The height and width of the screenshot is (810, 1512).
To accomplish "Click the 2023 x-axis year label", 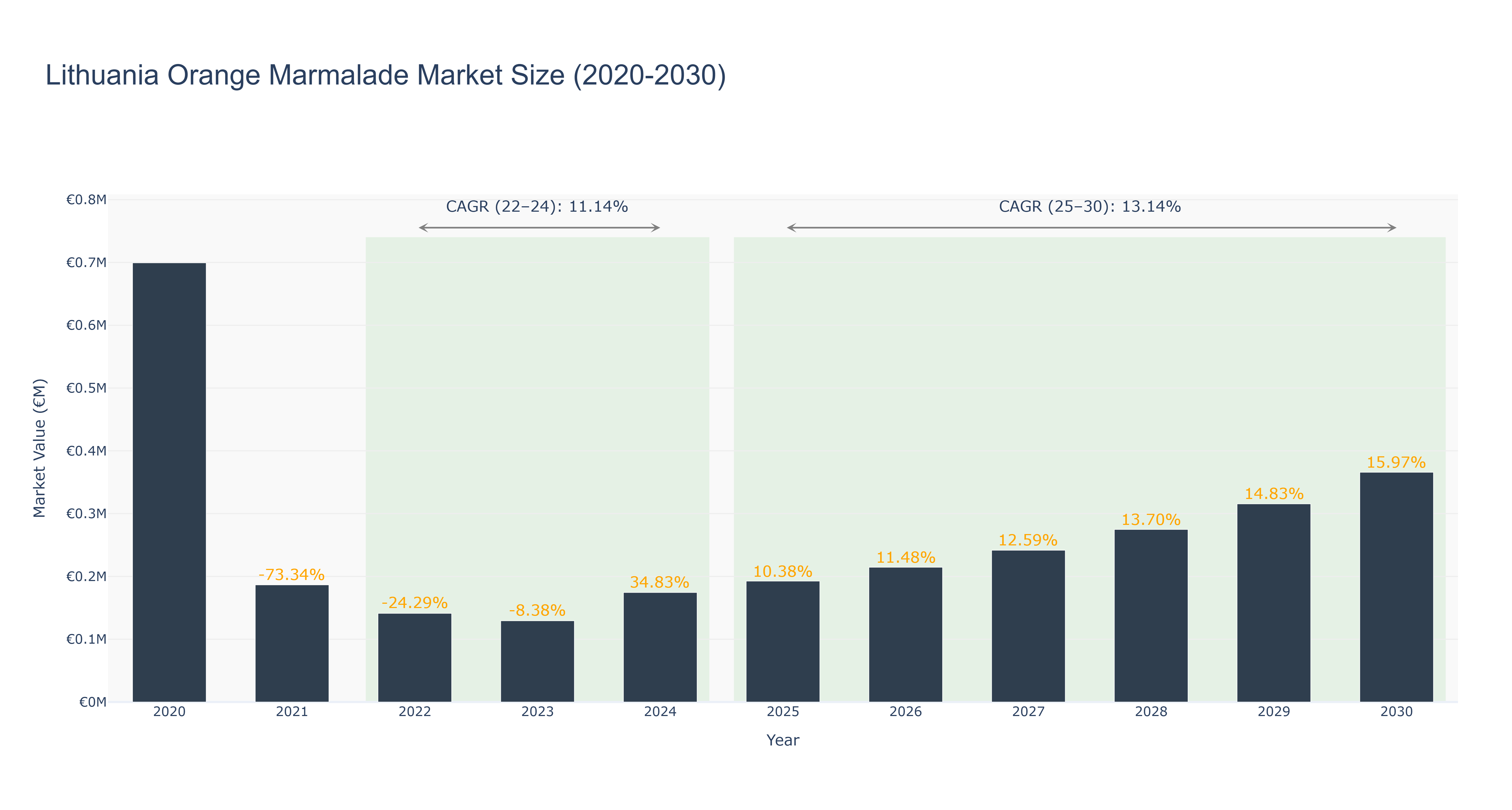I will [537, 712].
